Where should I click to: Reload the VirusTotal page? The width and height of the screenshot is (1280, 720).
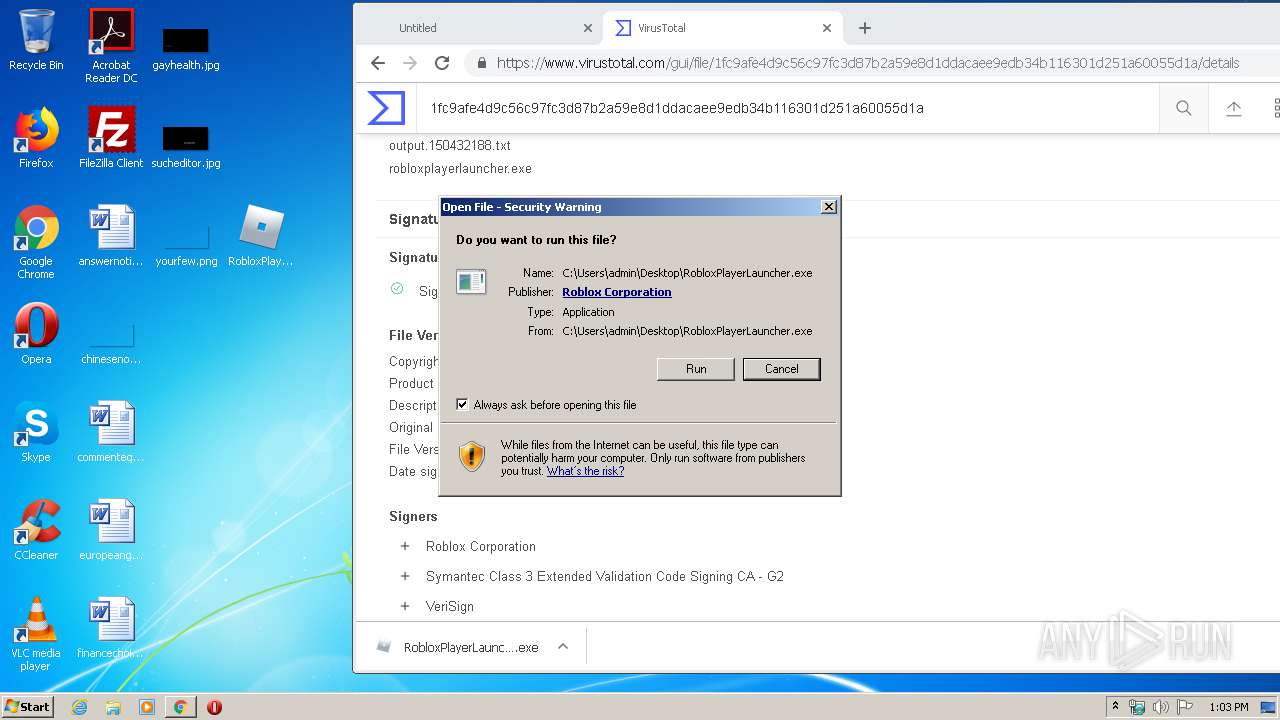click(442, 63)
